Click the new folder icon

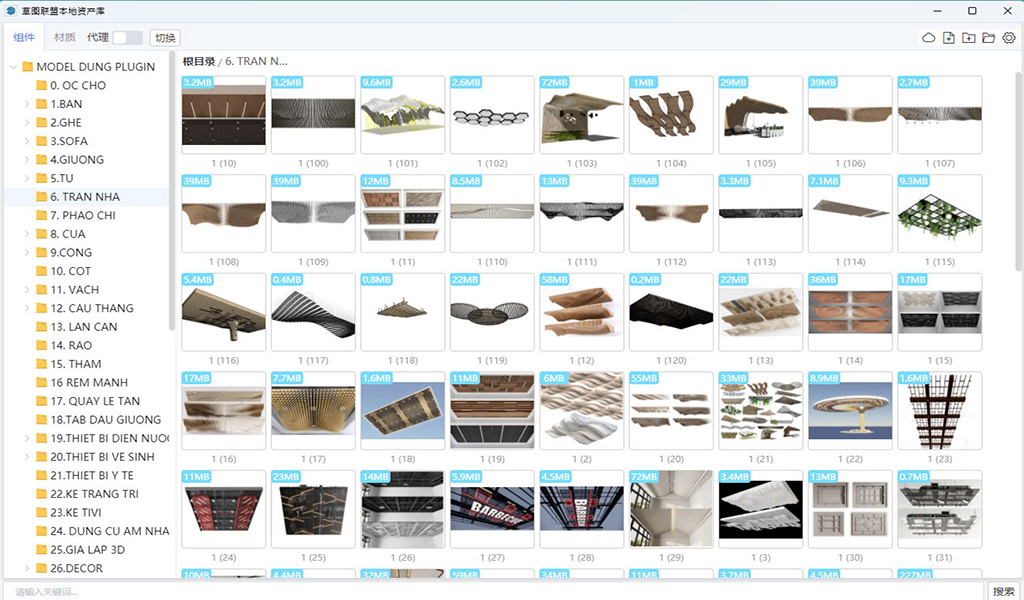(968, 38)
